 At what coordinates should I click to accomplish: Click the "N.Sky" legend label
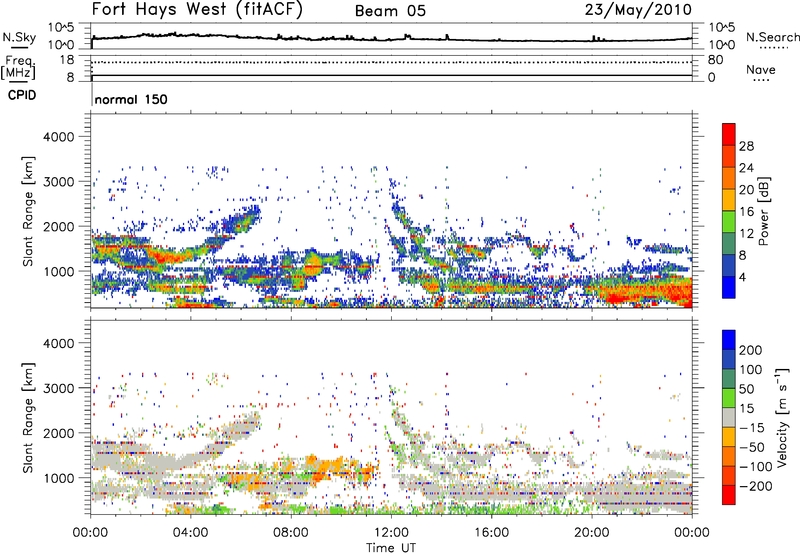[x=19, y=37]
